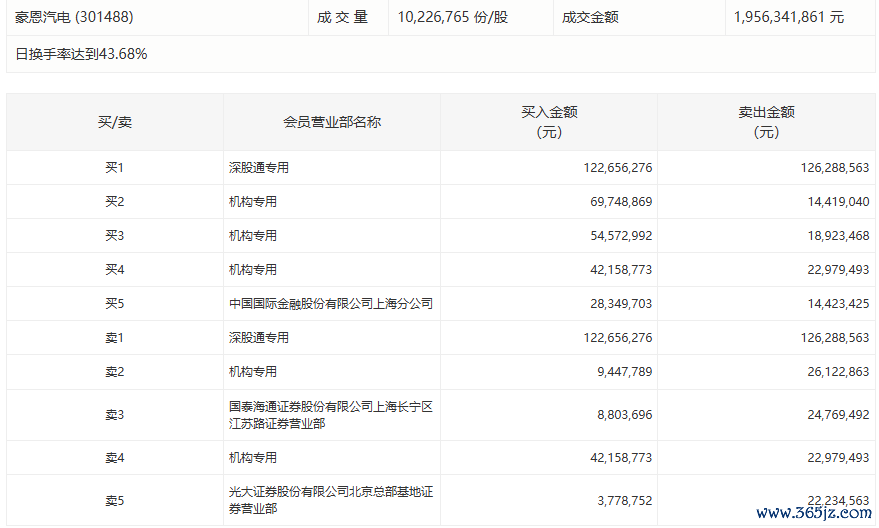Select the total amount 1,956,341,861 元
Viewport: 879px width, 528px height.
[x=788, y=17]
